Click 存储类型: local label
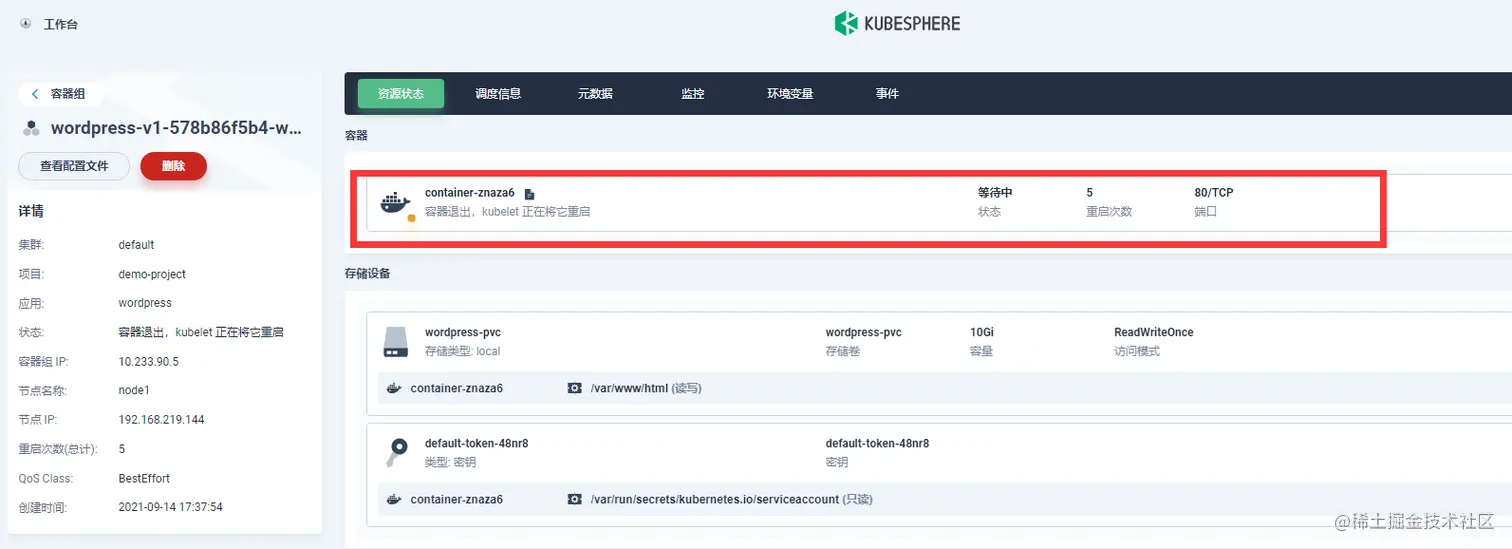The width and height of the screenshot is (1512, 549). (462, 352)
